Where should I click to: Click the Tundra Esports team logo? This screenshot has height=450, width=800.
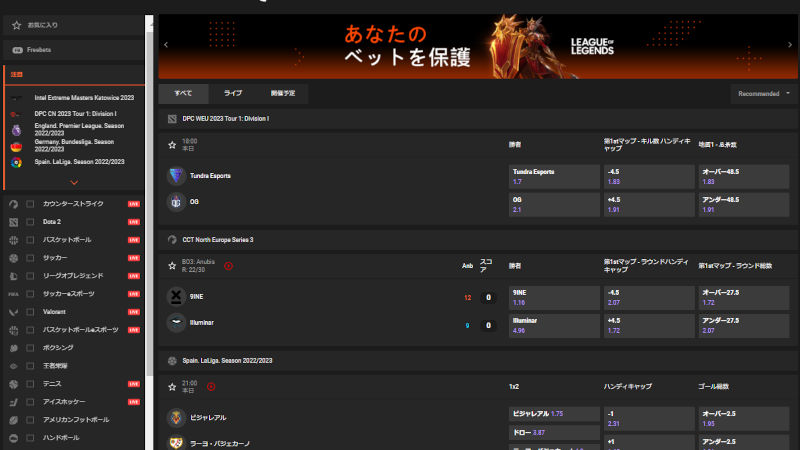pos(176,175)
